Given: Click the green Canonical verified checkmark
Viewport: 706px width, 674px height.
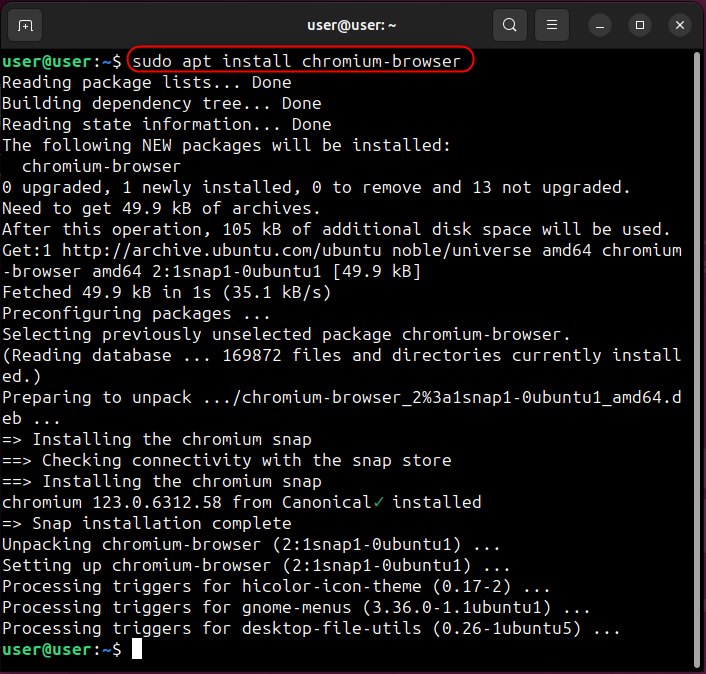Looking at the screenshot, I should pyautogui.click(x=379, y=502).
